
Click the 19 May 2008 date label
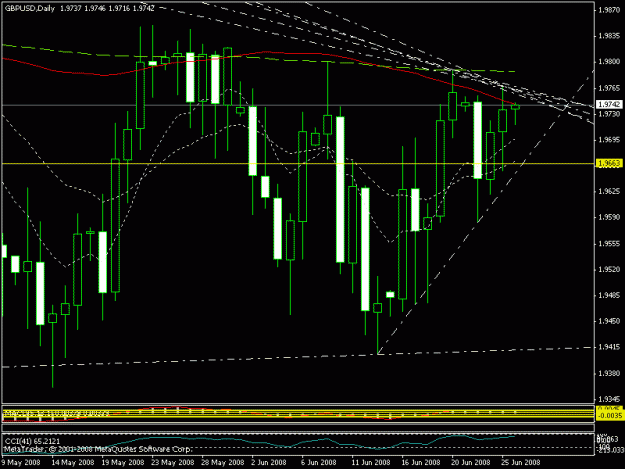(123, 462)
